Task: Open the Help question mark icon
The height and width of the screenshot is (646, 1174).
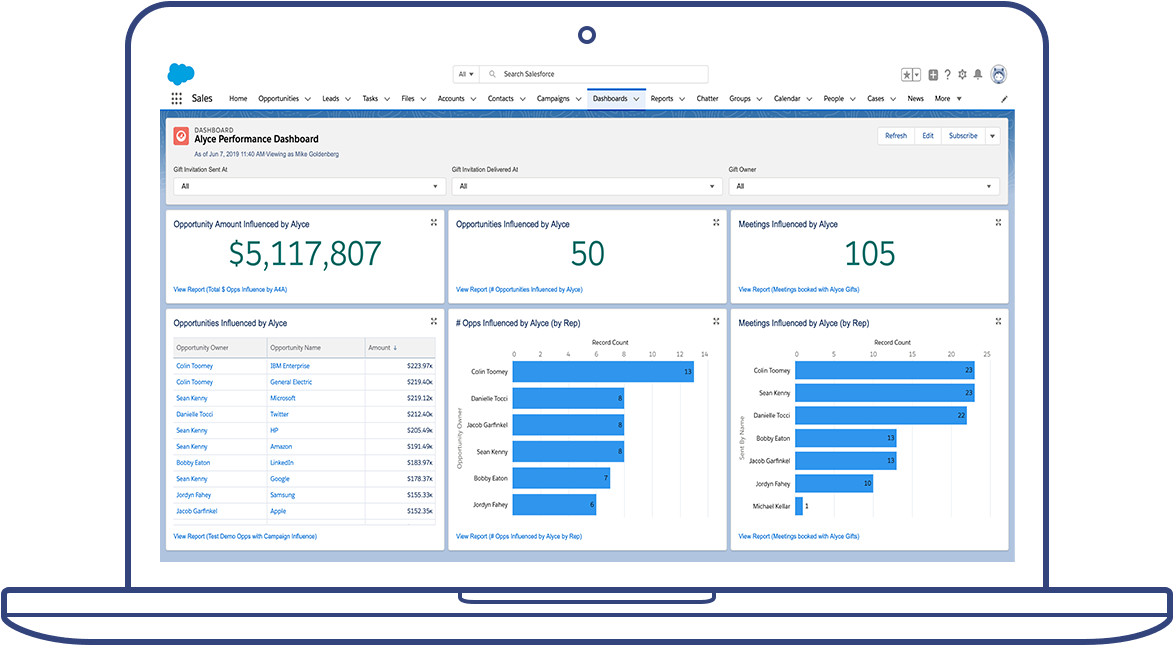Action: click(x=947, y=74)
